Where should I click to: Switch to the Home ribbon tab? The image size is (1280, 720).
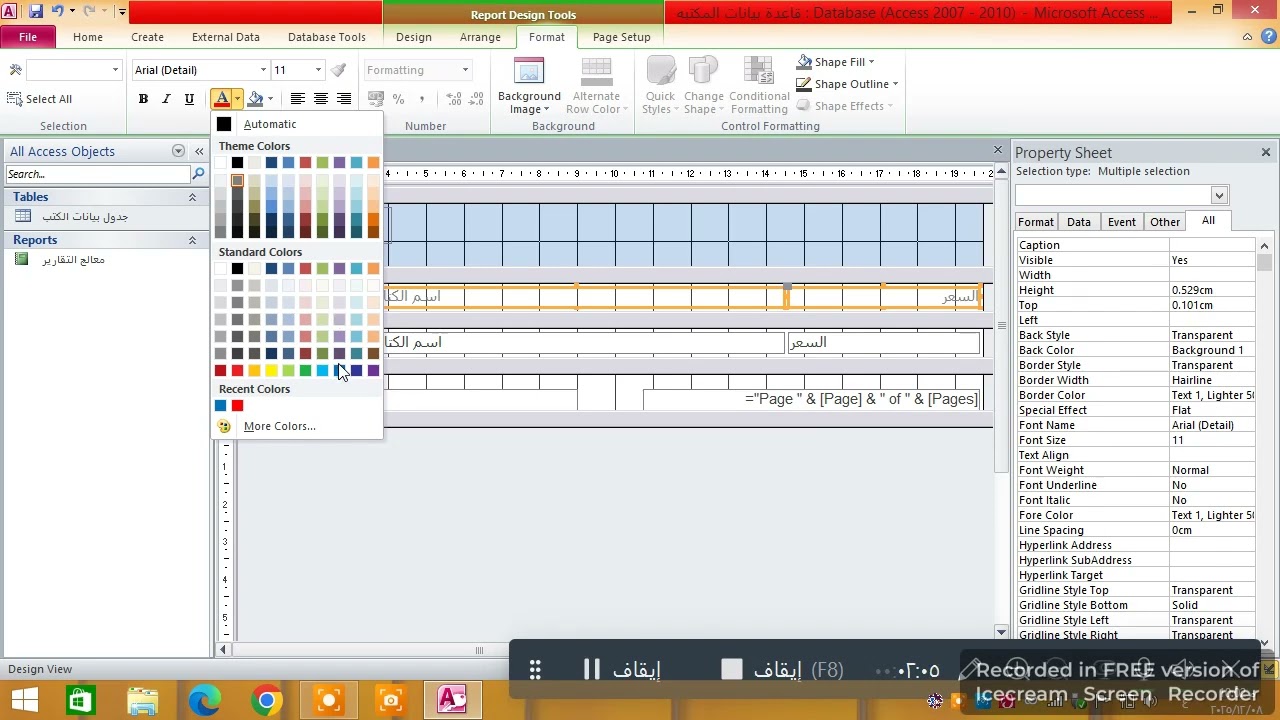click(88, 37)
